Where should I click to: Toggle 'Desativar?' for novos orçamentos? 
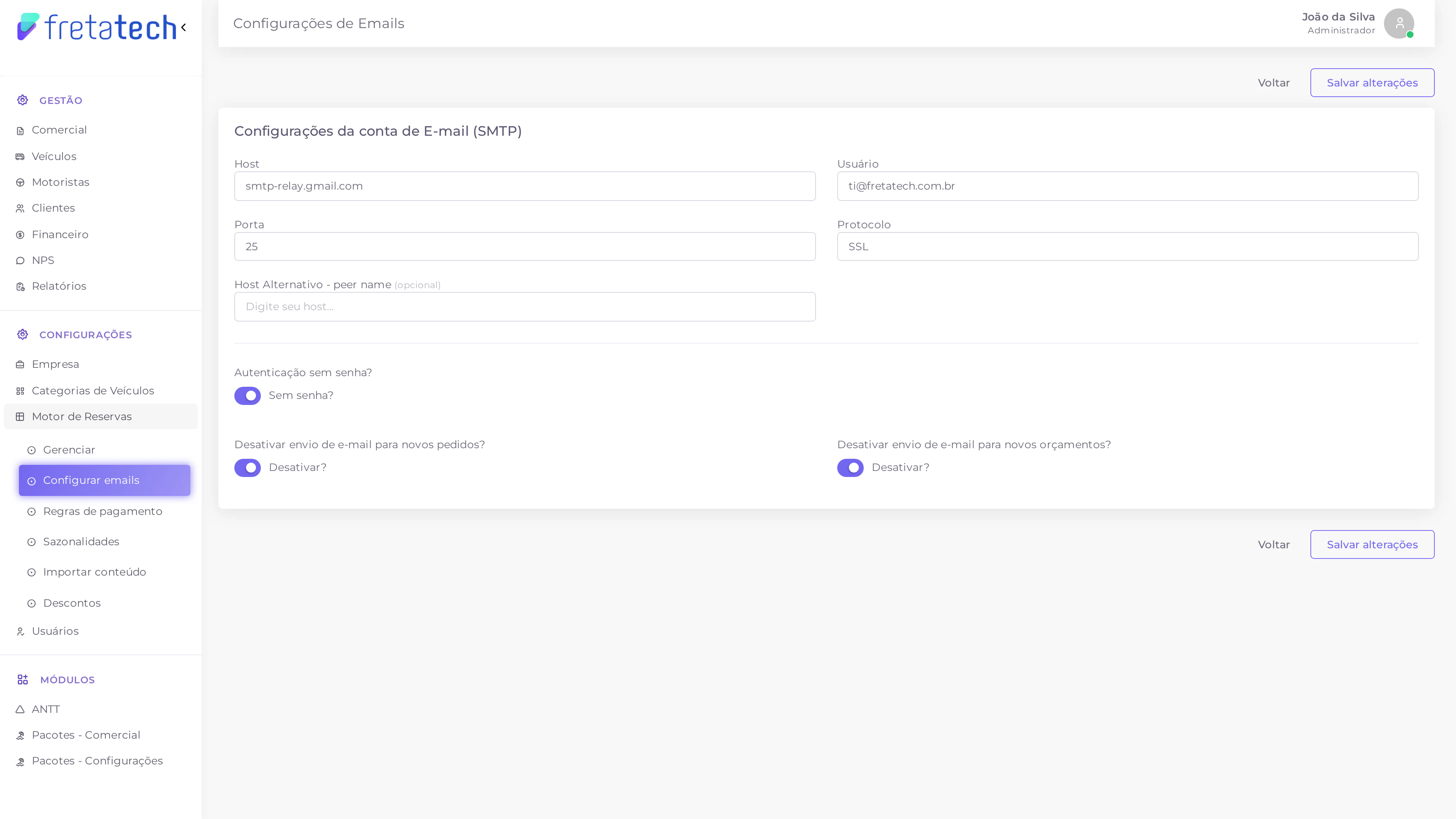(x=850, y=468)
